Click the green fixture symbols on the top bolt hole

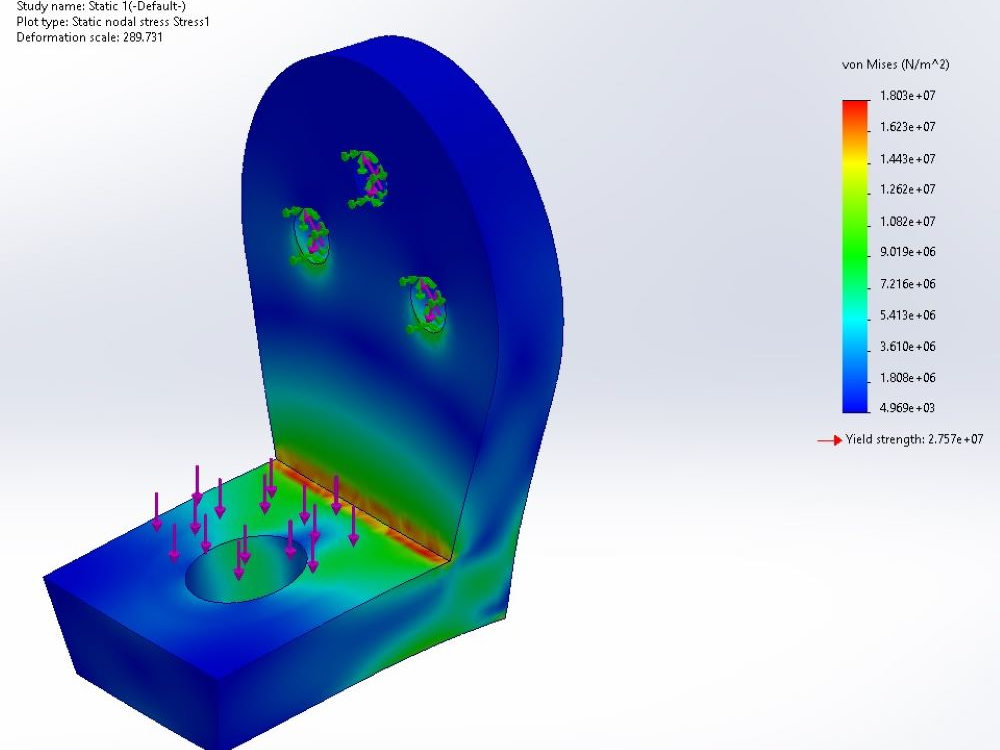pos(368,175)
